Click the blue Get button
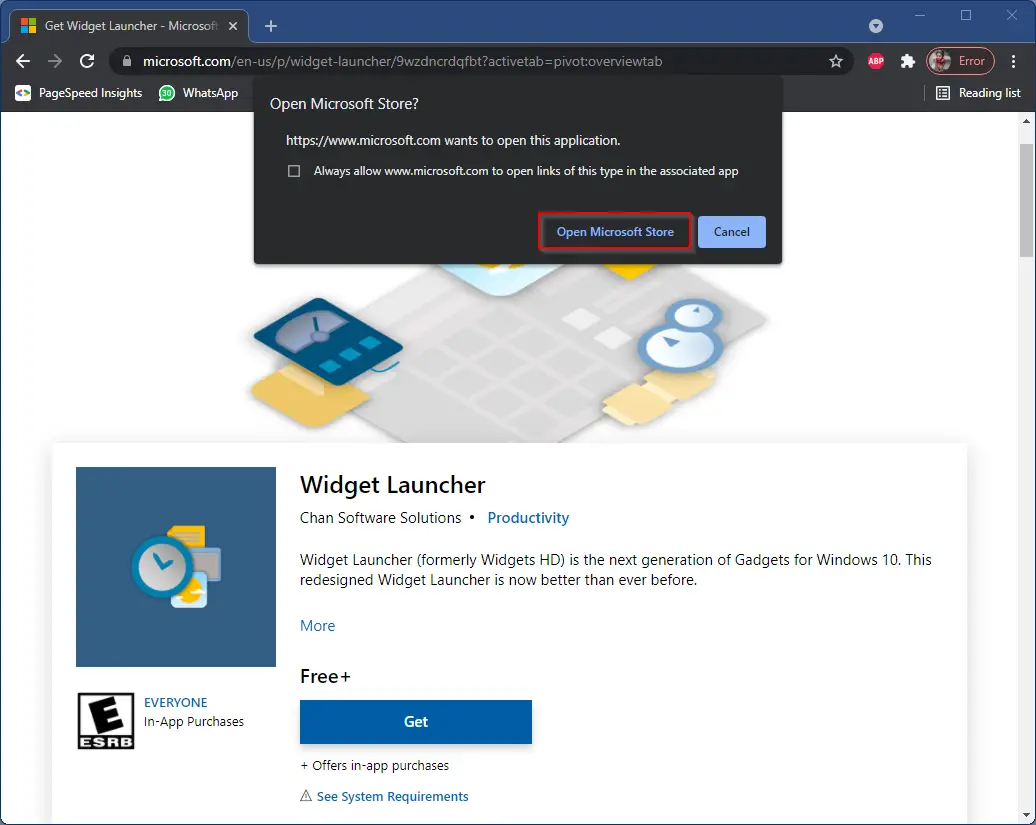 [x=416, y=722]
